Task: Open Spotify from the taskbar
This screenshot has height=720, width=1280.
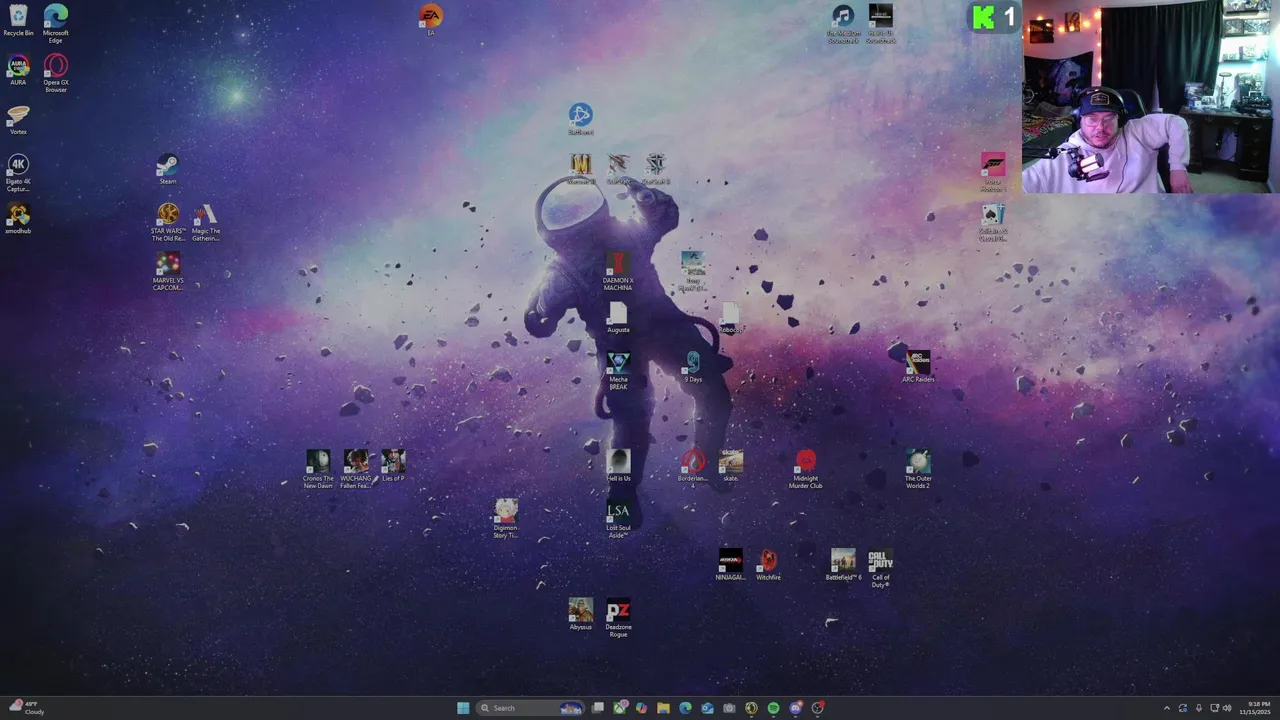Action: 773,708
